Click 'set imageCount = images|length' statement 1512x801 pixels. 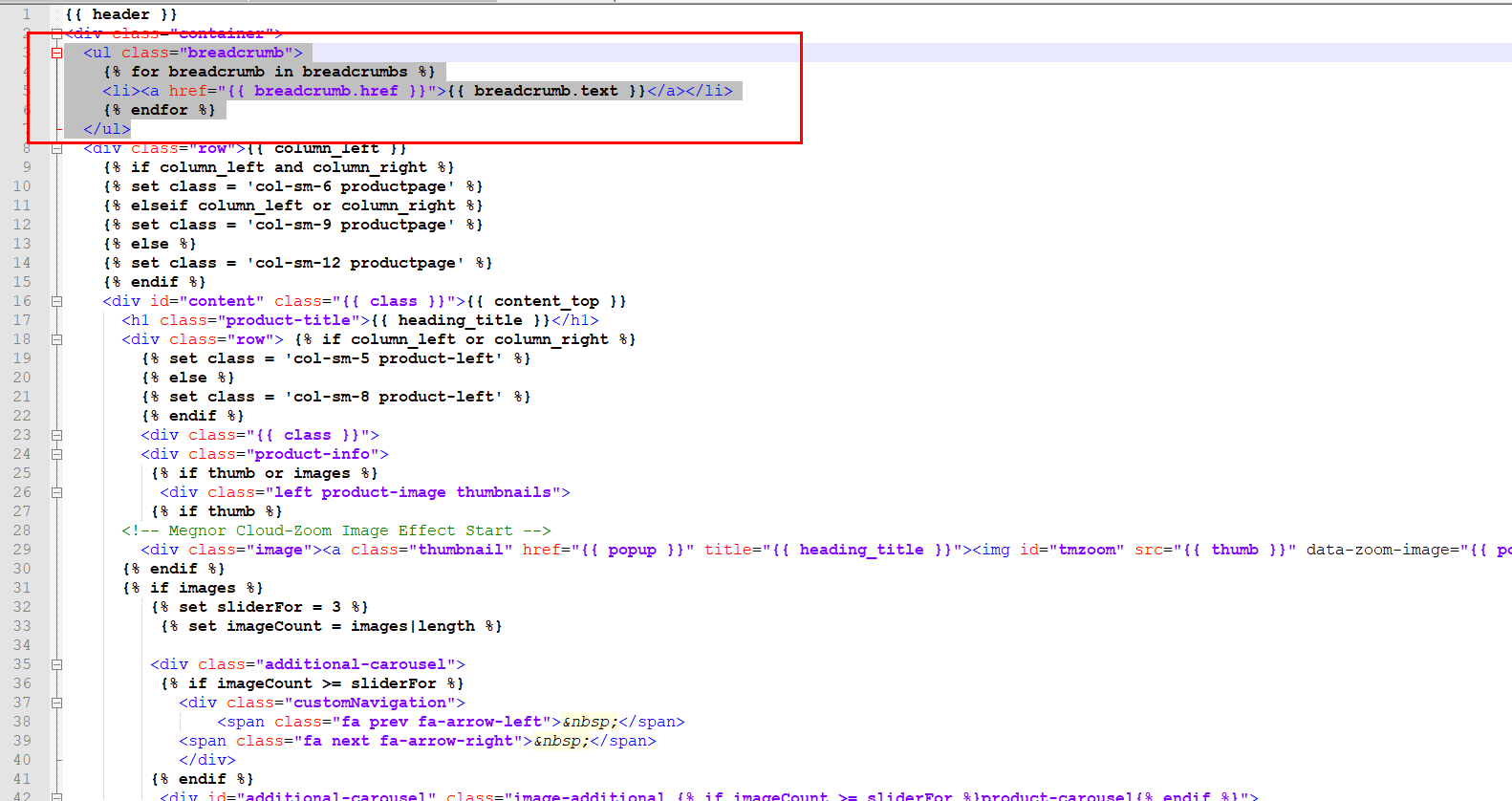332,626
